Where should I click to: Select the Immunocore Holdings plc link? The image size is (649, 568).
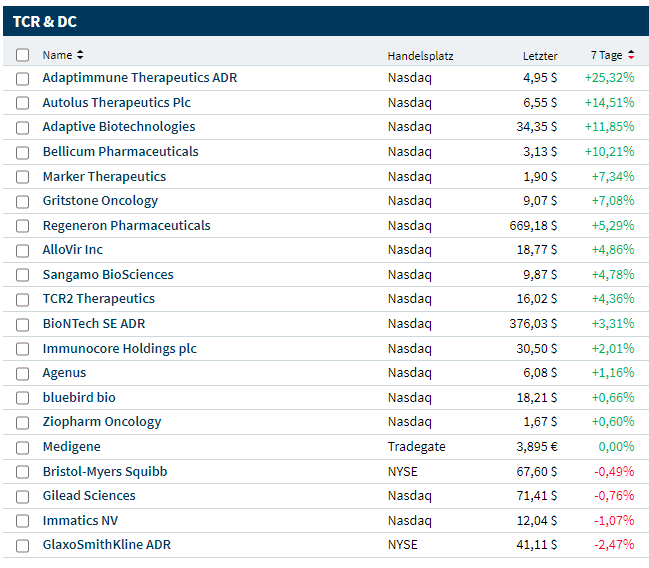119,348
